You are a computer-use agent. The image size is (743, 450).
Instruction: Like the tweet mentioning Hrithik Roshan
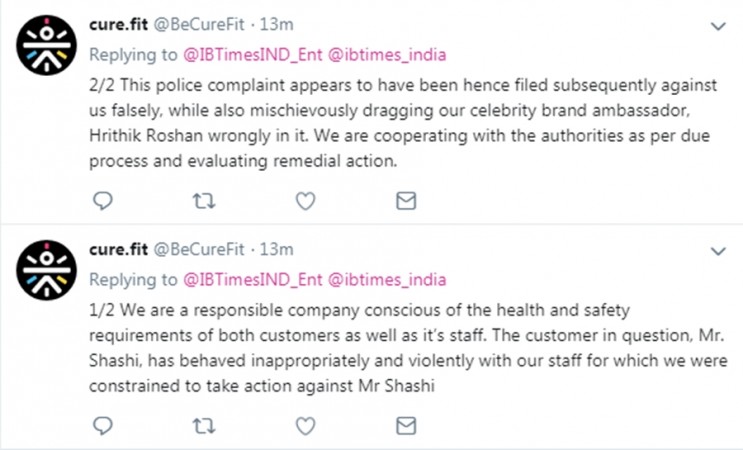pyautogui.click(x=306, y=201)
